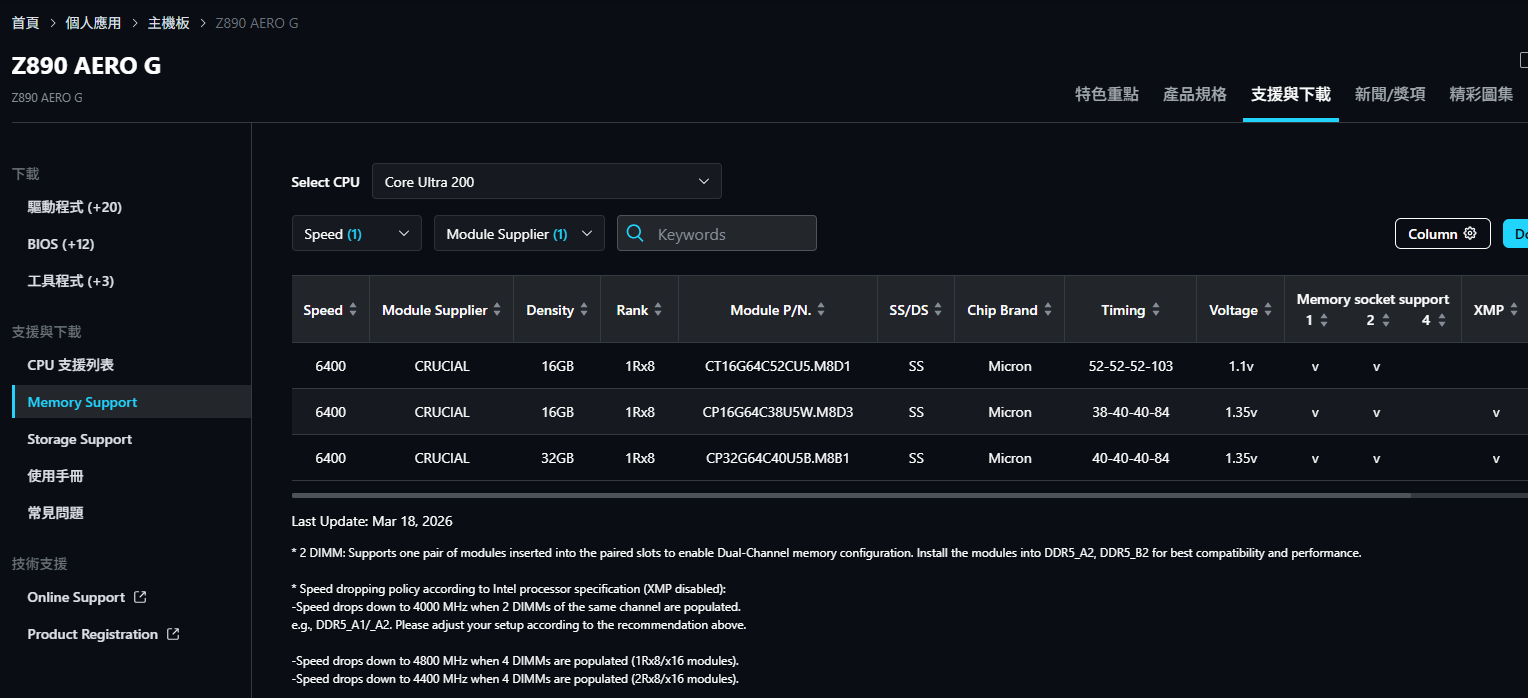Viewport: 1528px width, 698px height.
Task: Click the 主機板 breadcrumb link
Action: coord(169,22)
